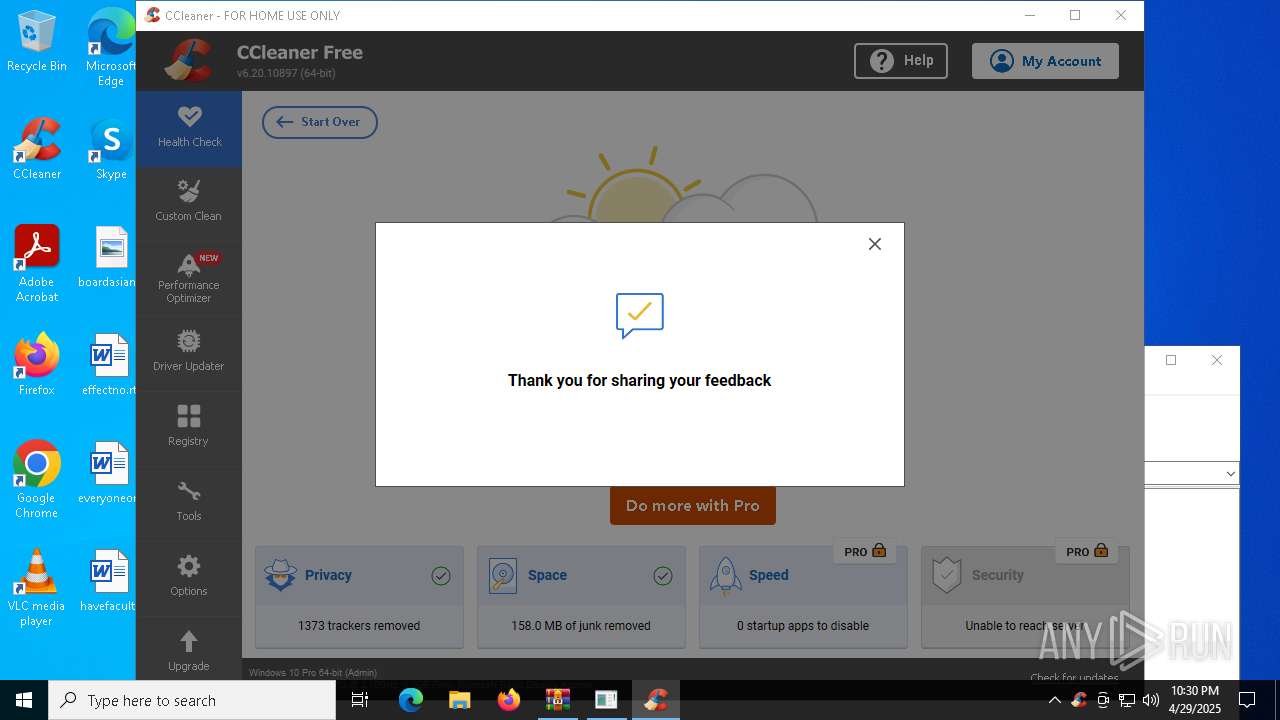Close the feedback thank-you dialog
The width and height of the screenshot is (1280, 720).
[x=875, y=244]
